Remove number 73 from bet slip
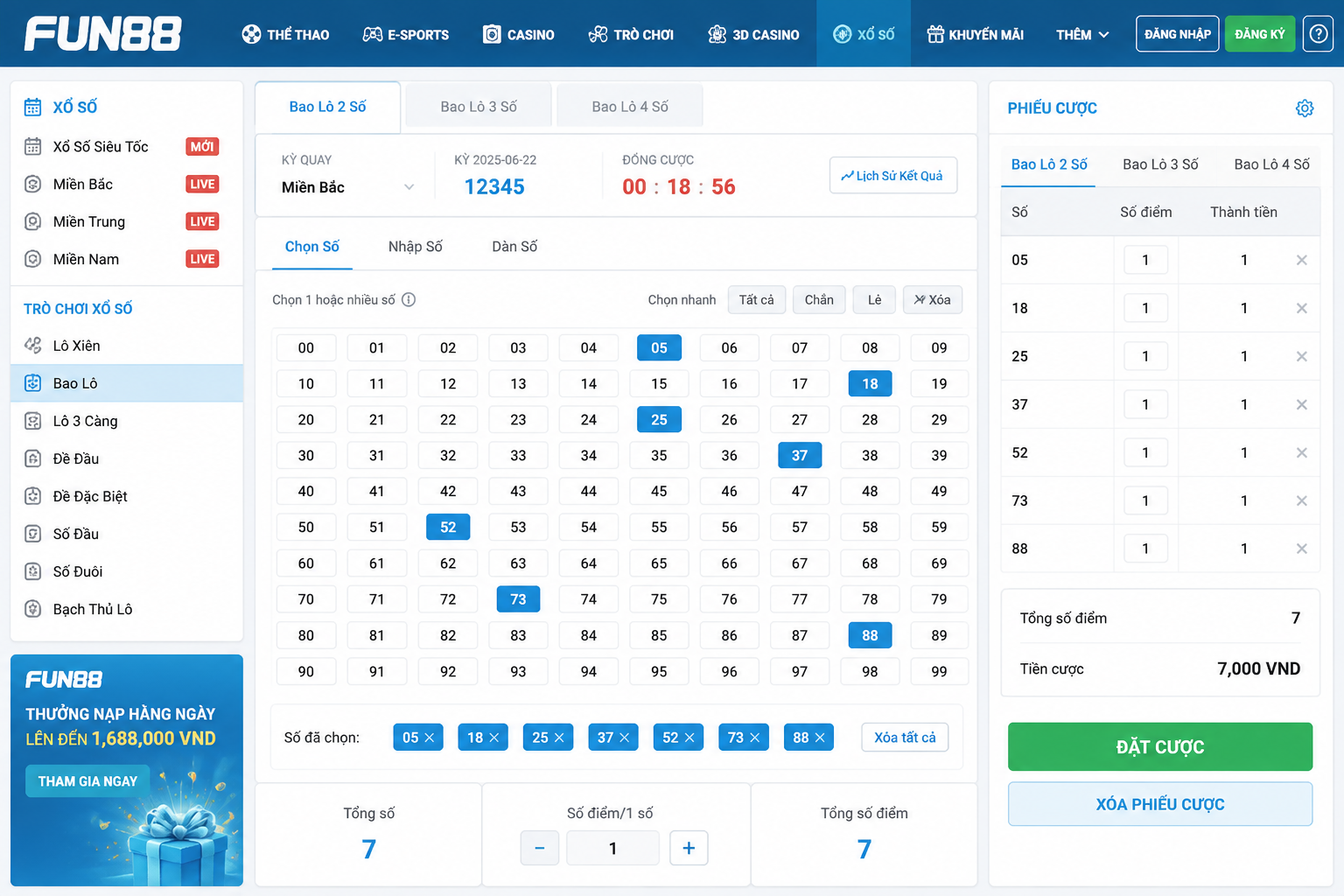This screenshot has width=1344, height=896. [x=1302, y=500]
